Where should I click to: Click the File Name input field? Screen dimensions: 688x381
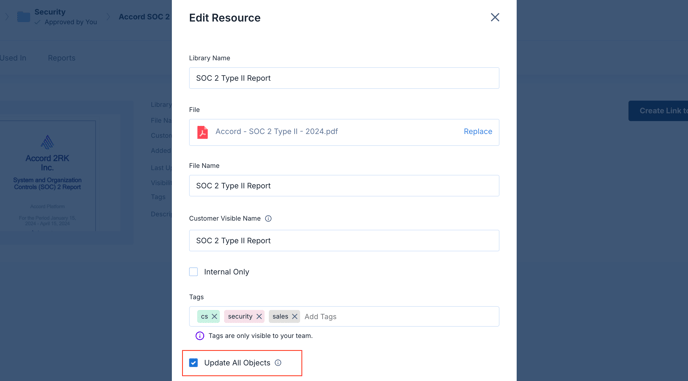click(344, 186)
